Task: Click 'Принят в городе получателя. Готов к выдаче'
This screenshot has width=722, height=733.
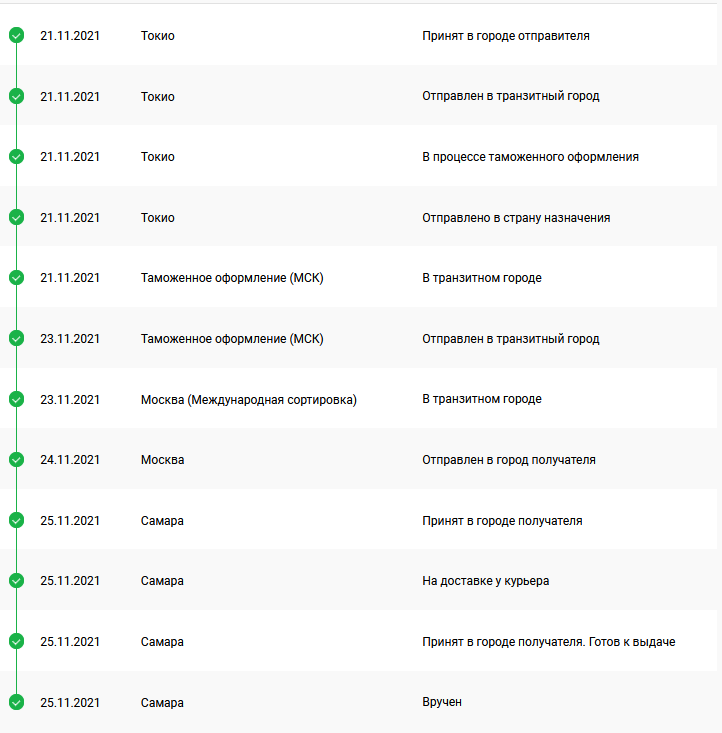Action: click(548, 642)
